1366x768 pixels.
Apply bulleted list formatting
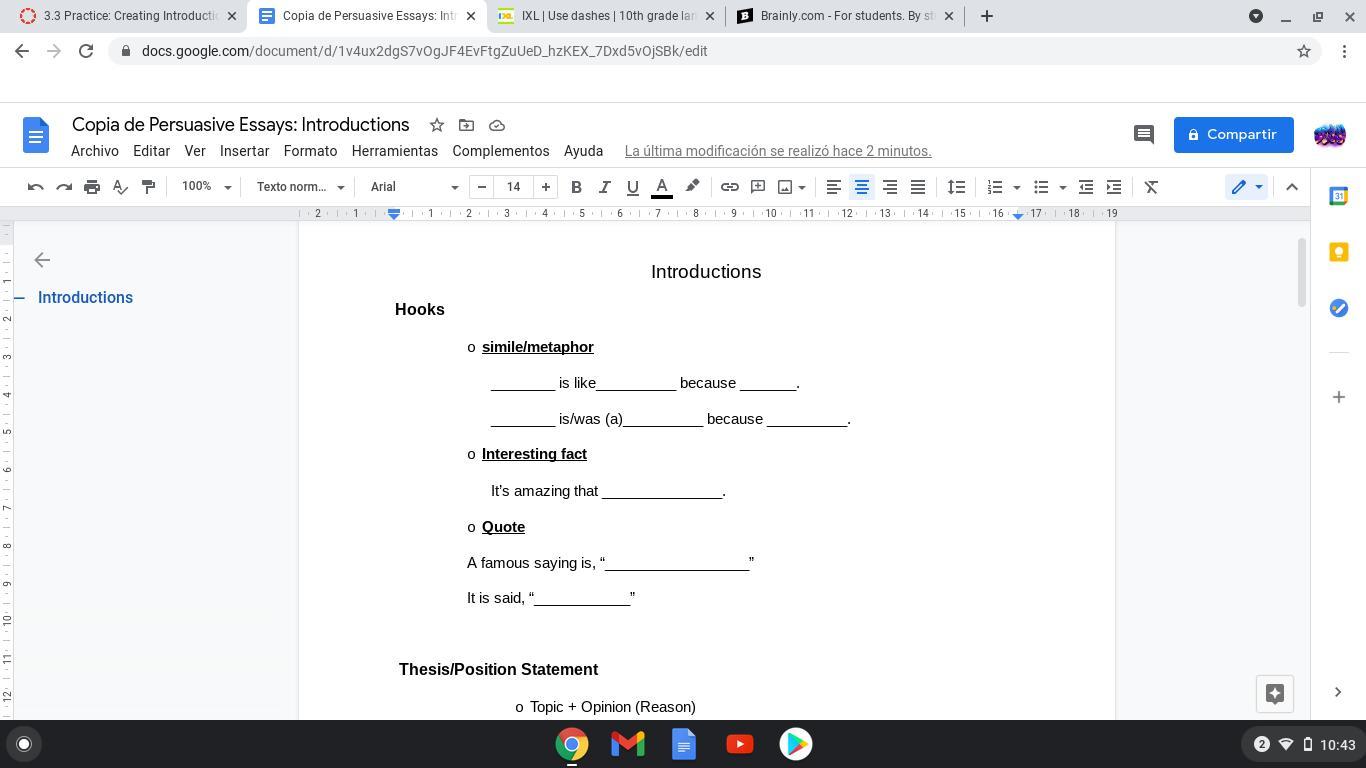pos(1041,187)
